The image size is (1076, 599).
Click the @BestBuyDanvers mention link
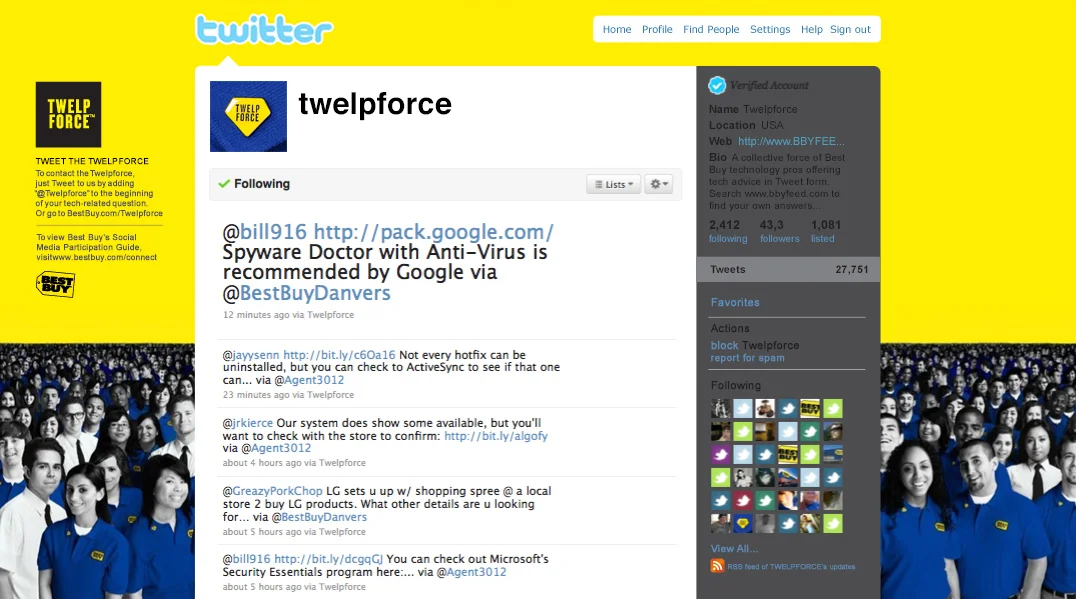[313, 294]
